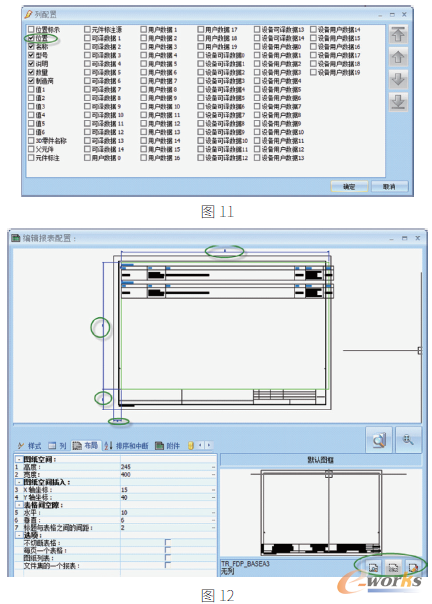
Task: Click the zoom magnifier icon
Action: tap(408, 440)
